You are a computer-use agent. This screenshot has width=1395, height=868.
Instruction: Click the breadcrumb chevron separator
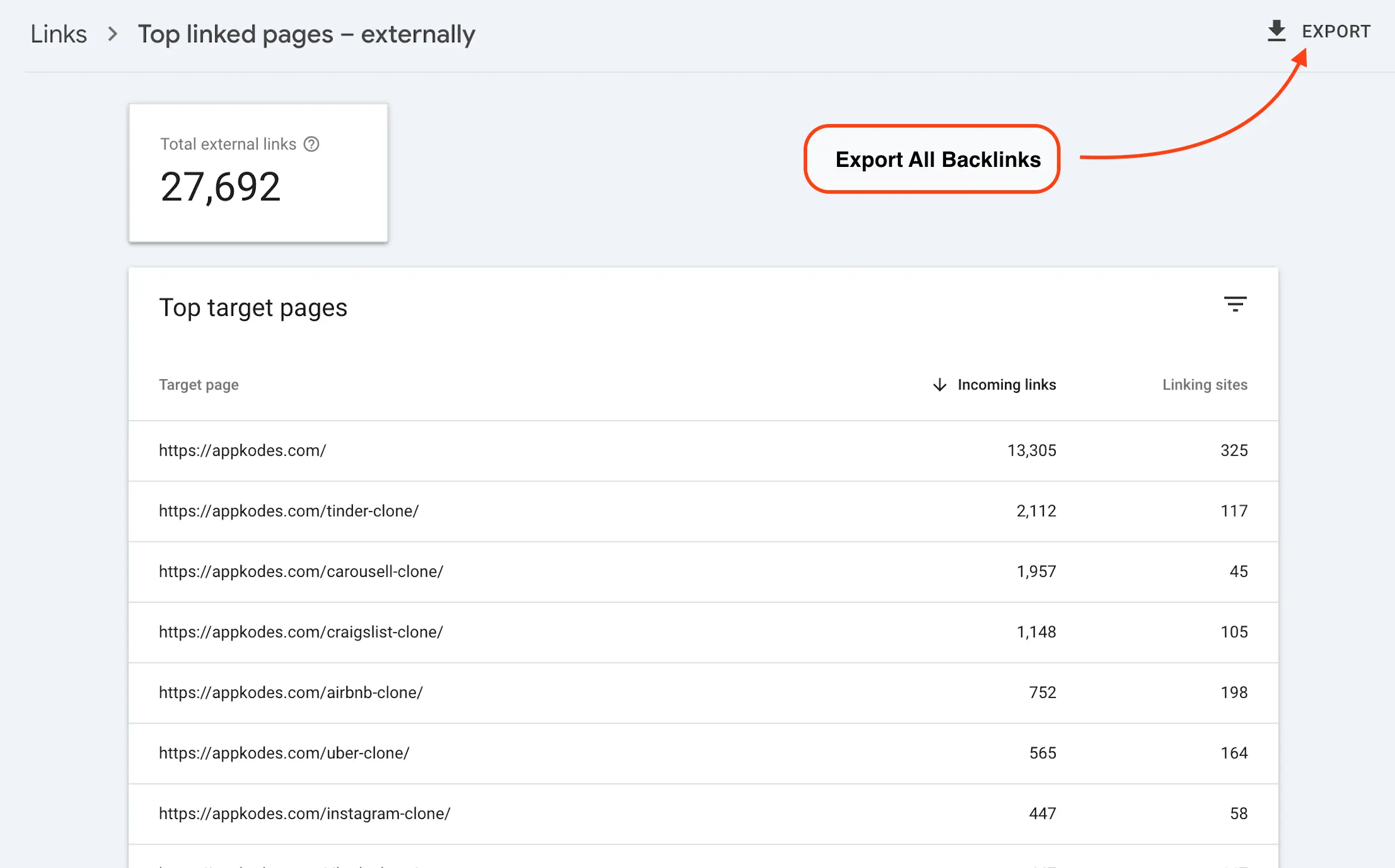click(x=112, y=34)
